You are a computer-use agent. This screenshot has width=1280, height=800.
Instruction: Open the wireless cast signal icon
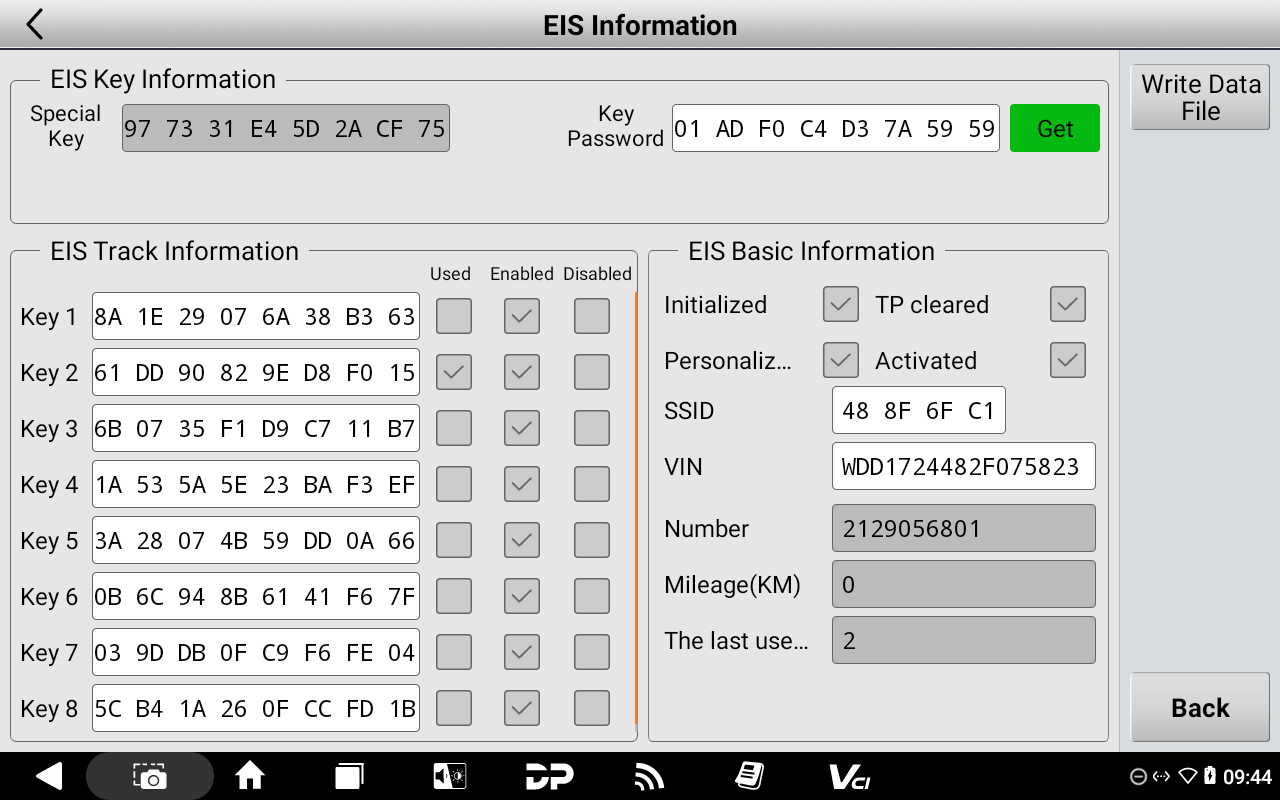coord(649,776)
